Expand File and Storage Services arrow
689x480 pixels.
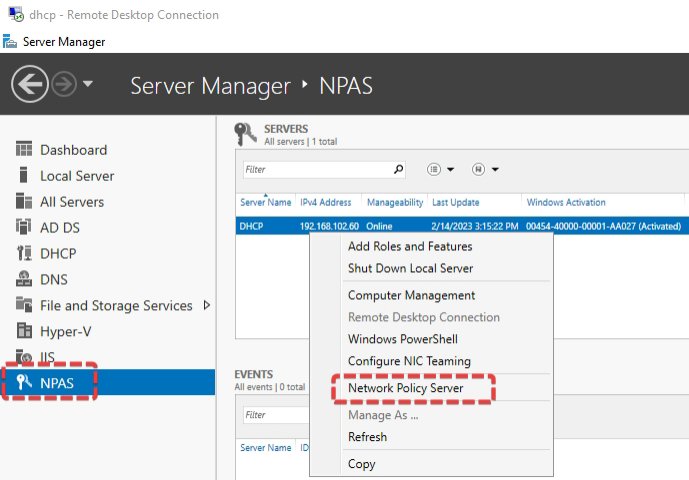(207, 305)
